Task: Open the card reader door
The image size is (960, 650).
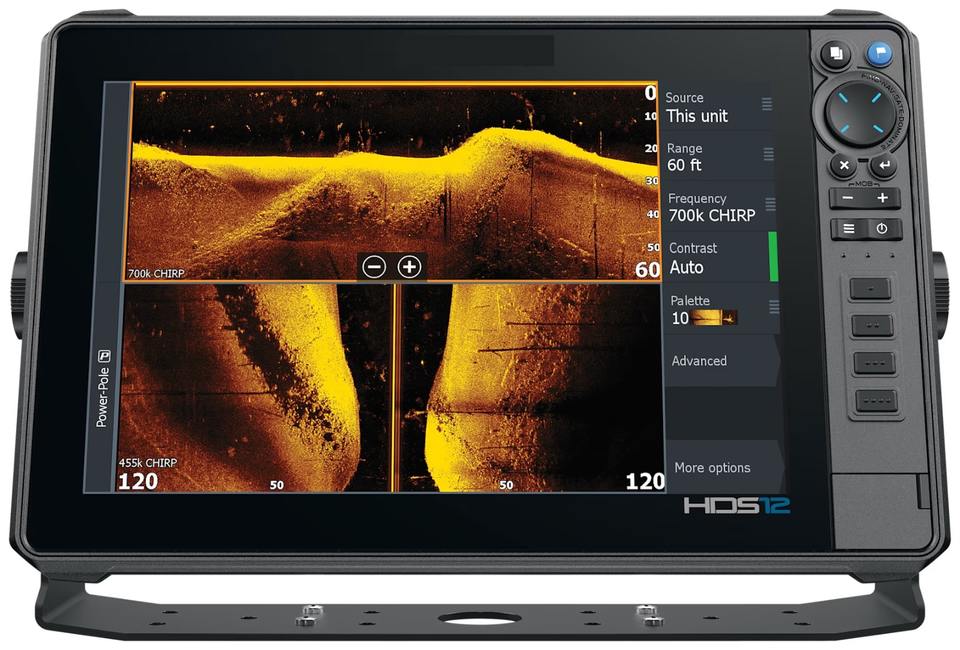Action: [880, 510]
